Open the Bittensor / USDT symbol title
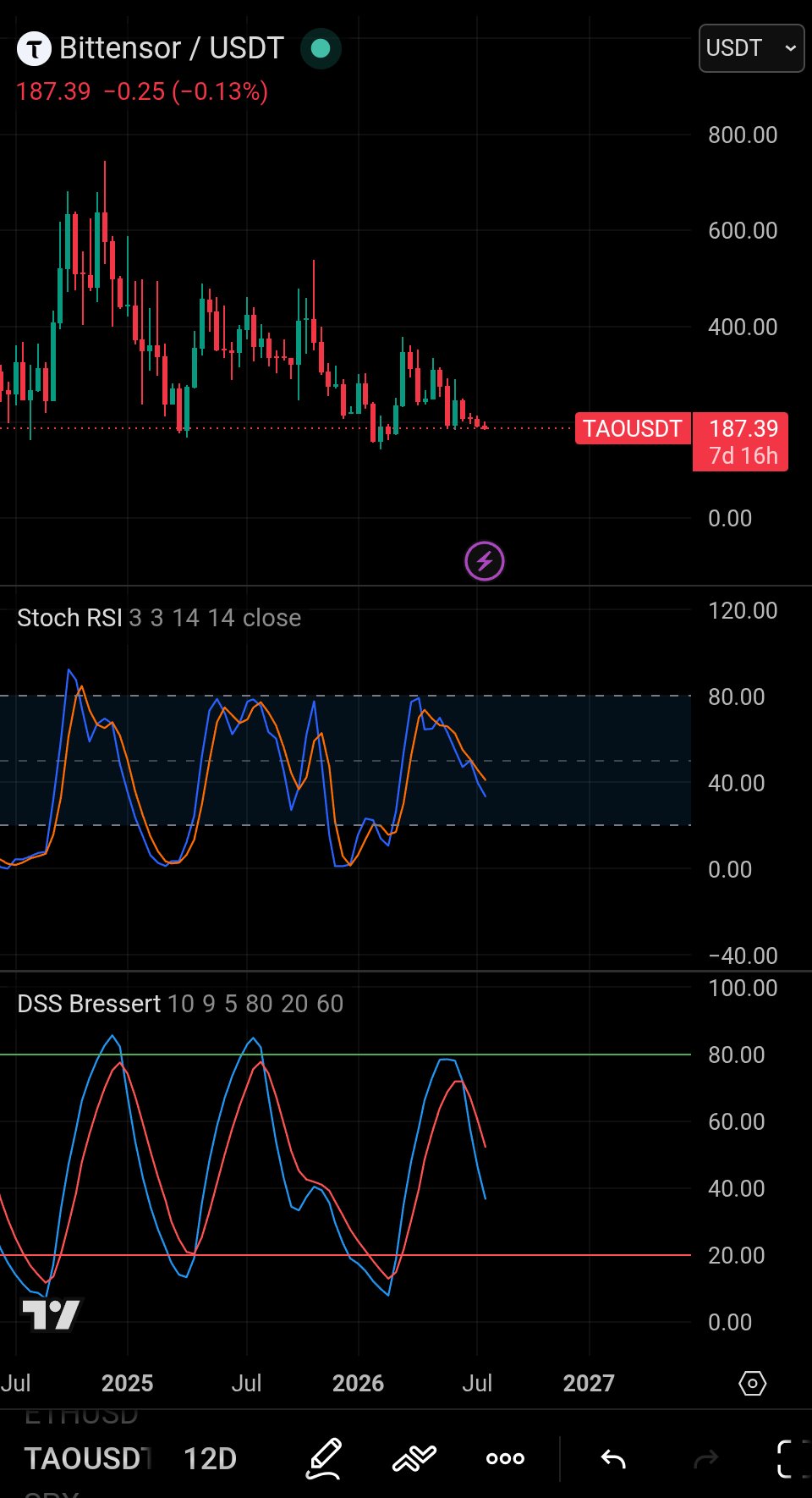The height and width of the screenshot is (1498, 812). coord(172,48)
